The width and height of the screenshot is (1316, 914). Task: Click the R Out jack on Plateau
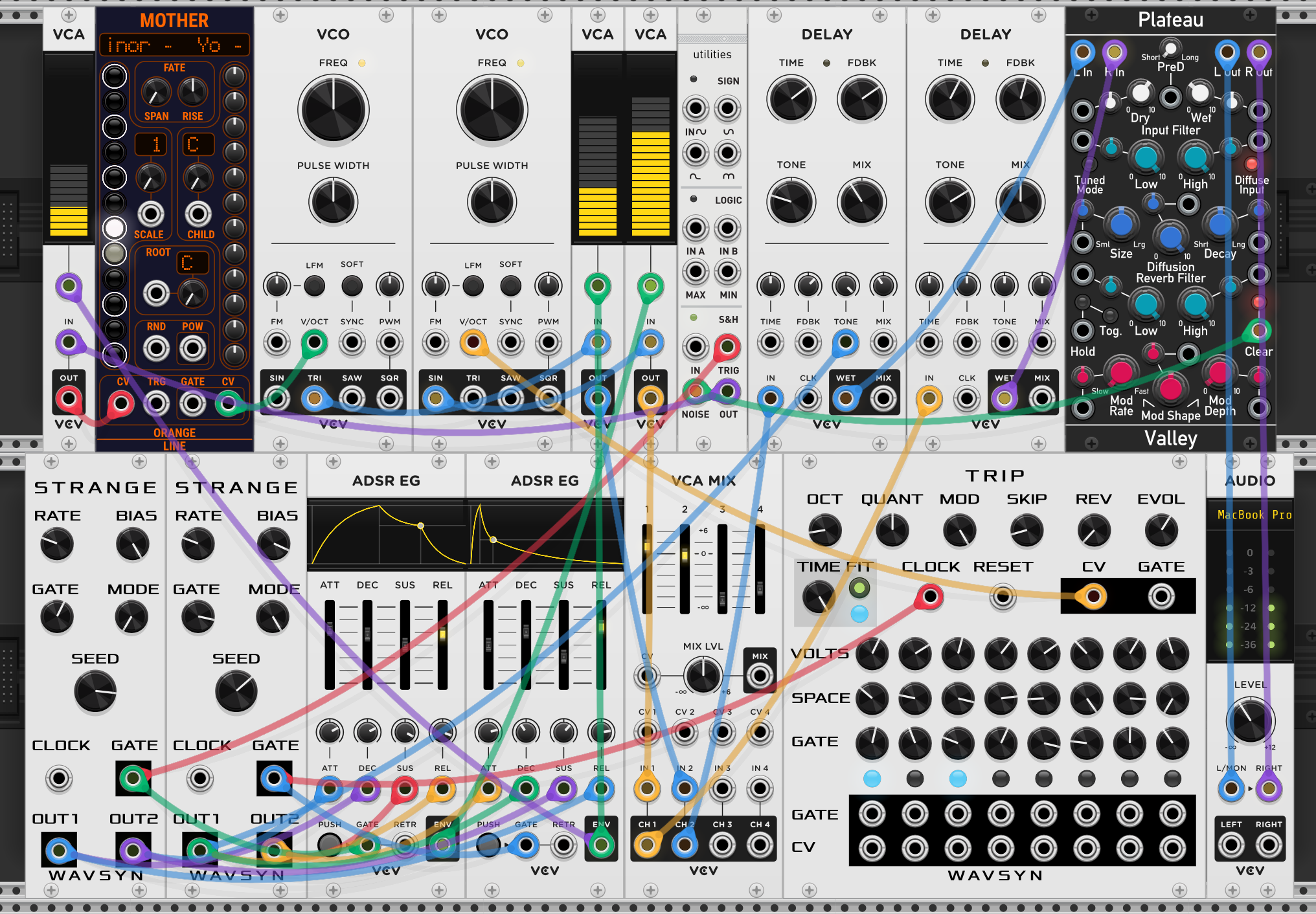pyautogui.click(x=1259, y=52)
